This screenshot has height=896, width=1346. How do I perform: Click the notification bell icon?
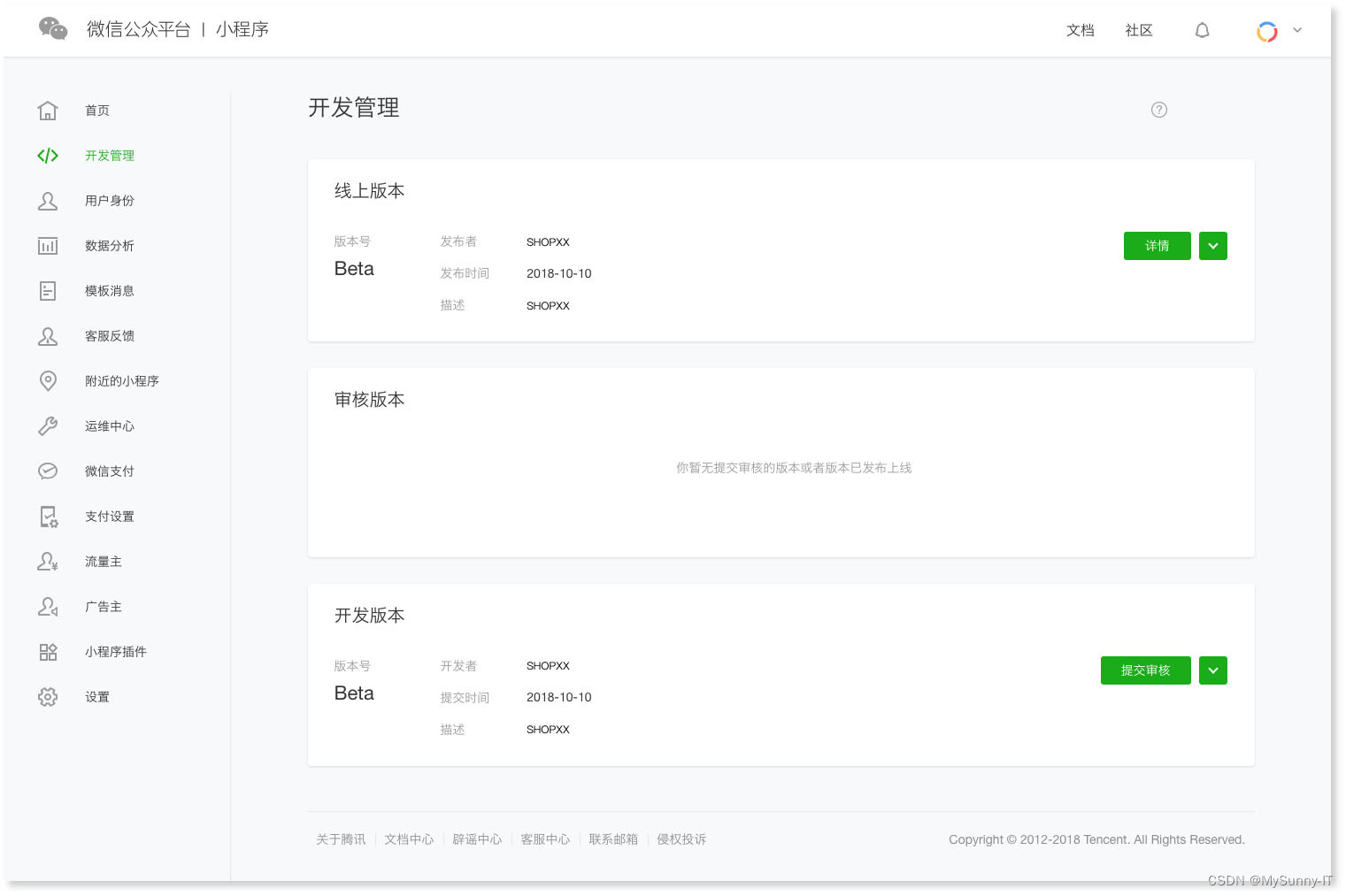[x=1202, y=29]
